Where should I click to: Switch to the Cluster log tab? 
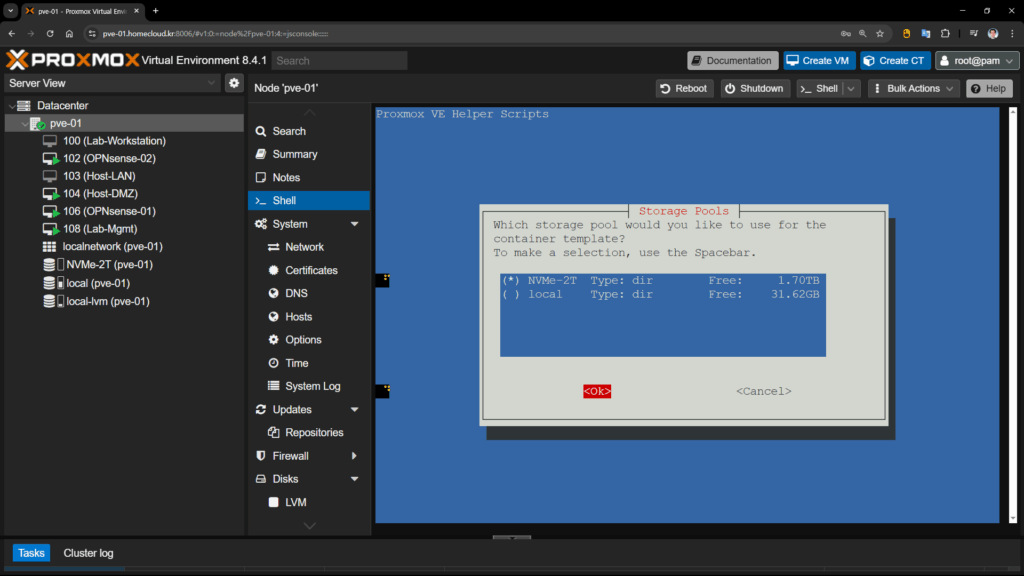(88, 553)
